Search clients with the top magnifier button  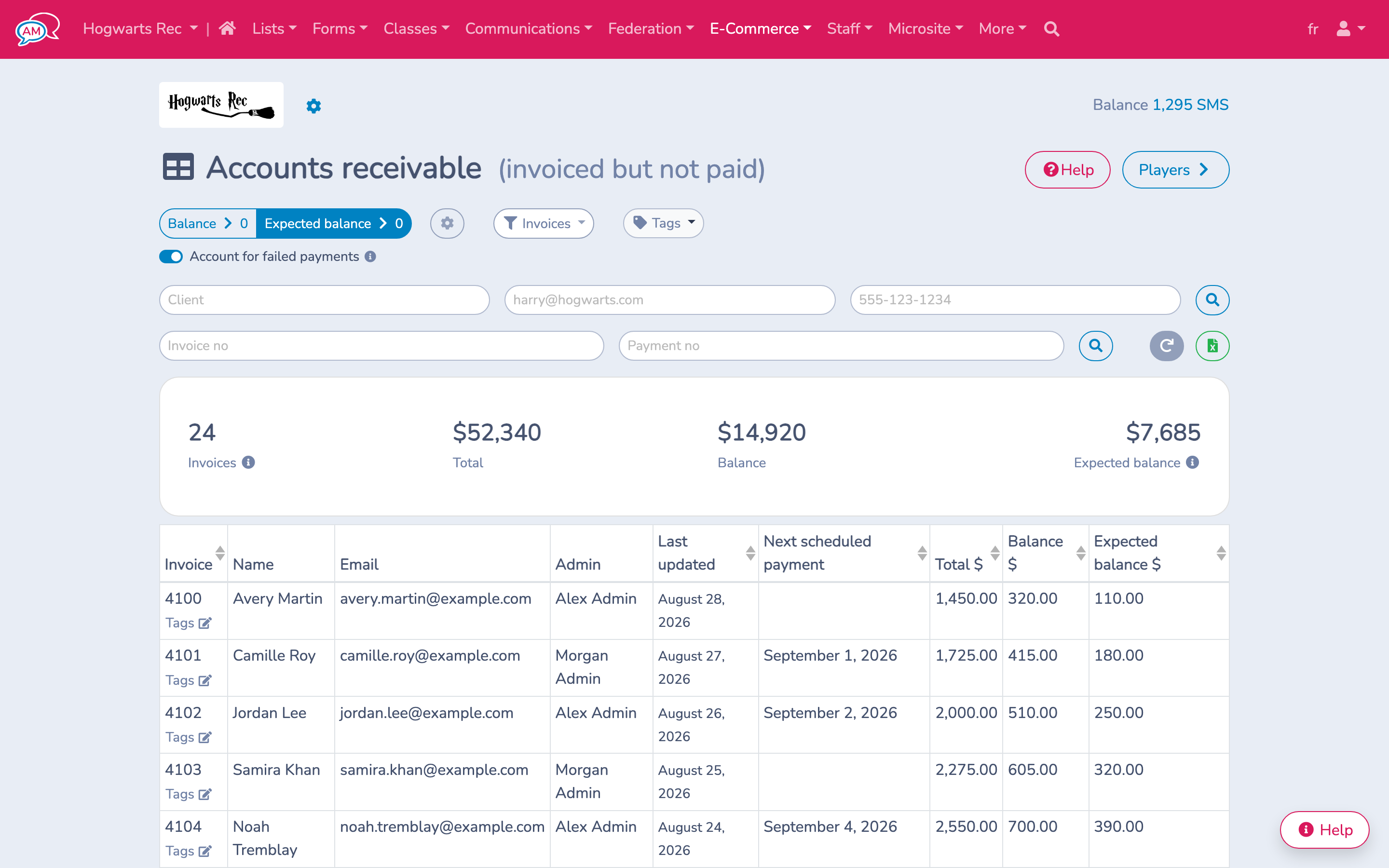click(x=1212, y=299)
